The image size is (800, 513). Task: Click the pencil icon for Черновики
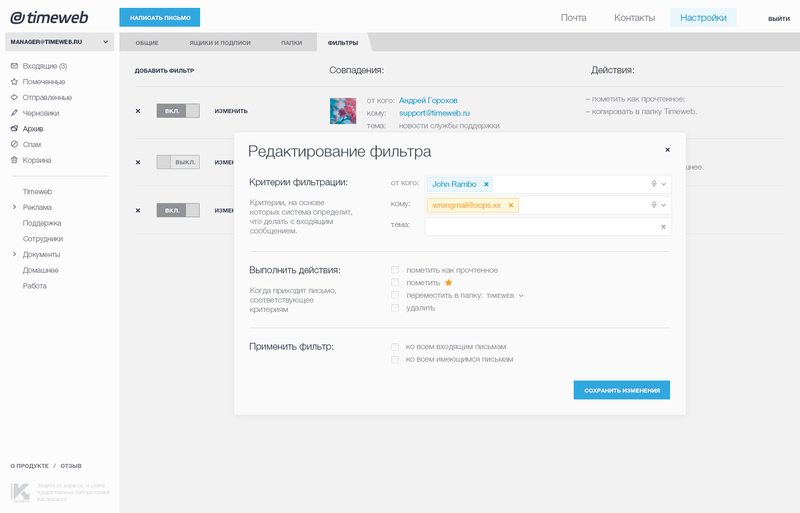14,113
